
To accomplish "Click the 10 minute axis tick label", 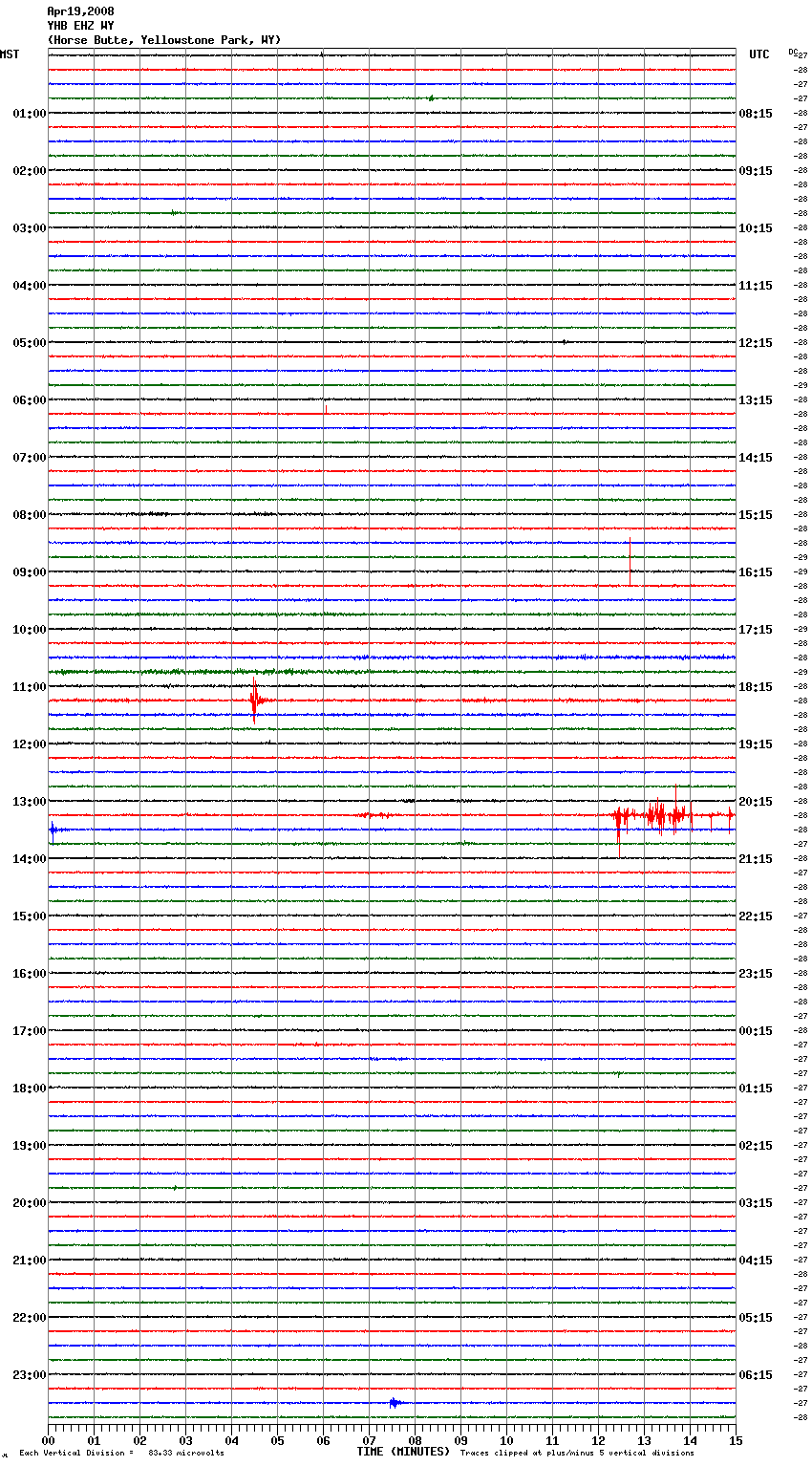I will 506,1440.
